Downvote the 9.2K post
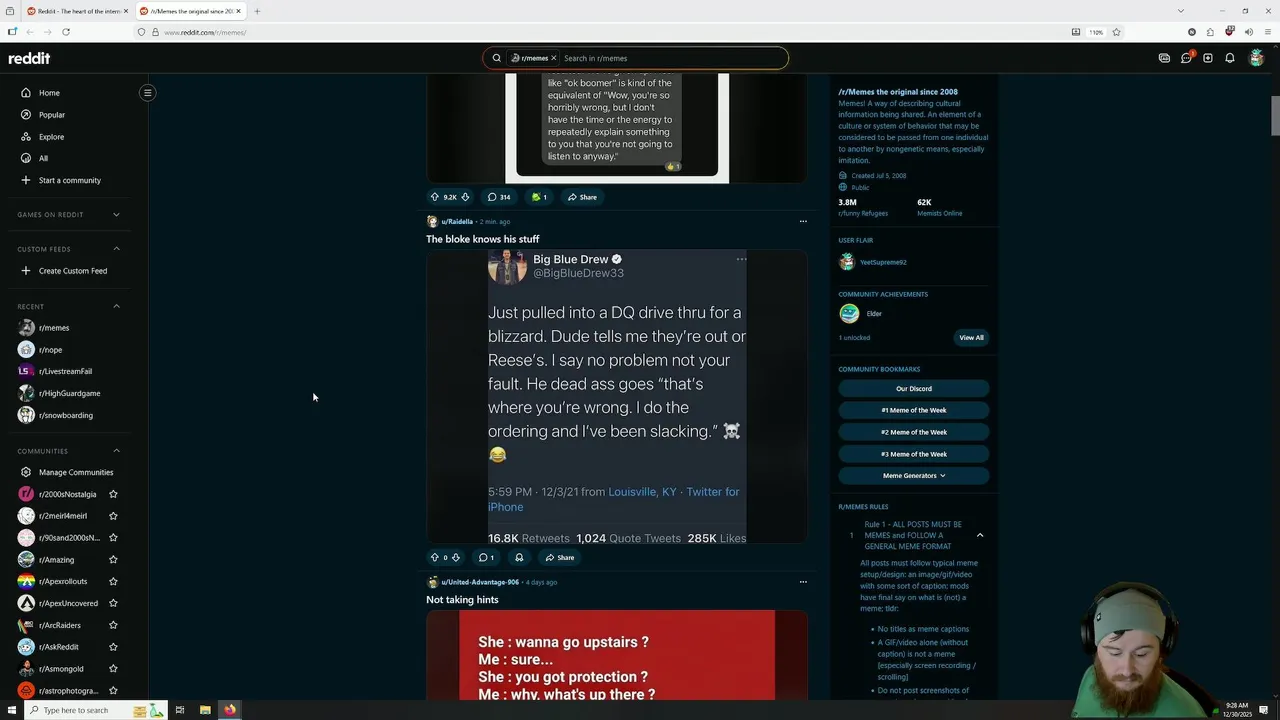 (465, 197)
